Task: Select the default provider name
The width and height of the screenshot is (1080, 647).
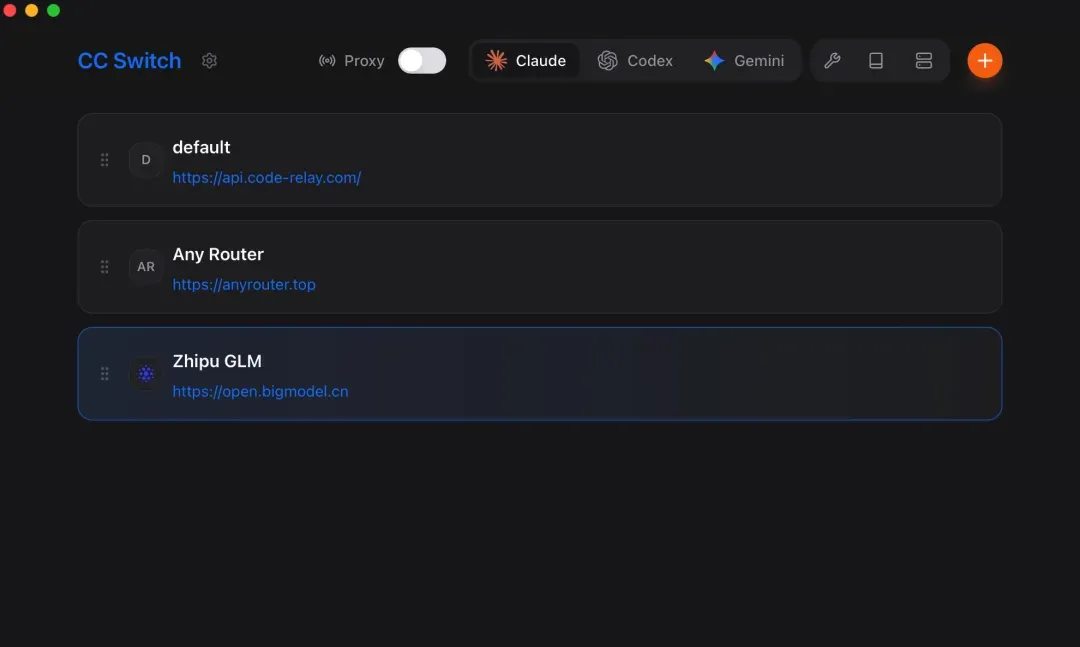Action: pyautogui.click(x=201, y=147)
